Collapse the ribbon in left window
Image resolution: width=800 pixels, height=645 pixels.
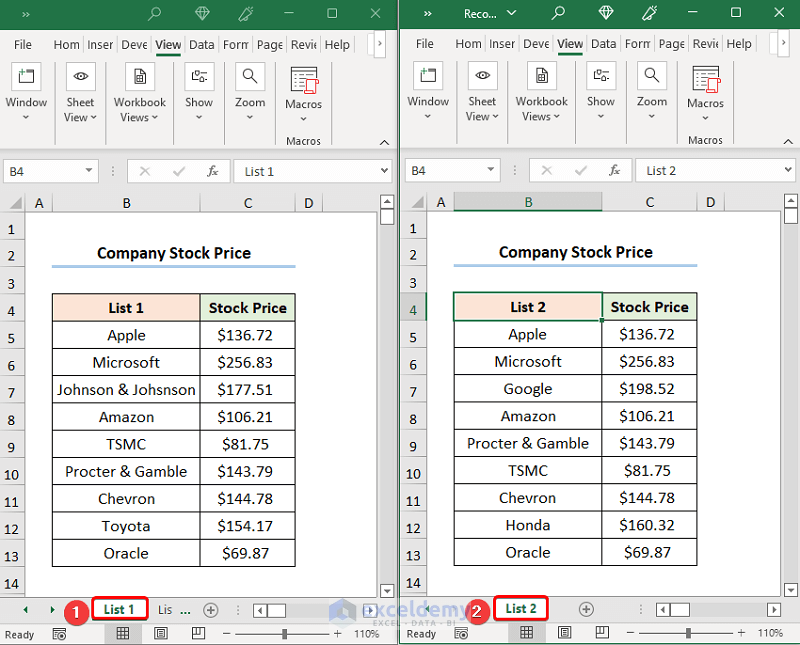point(385,142)
